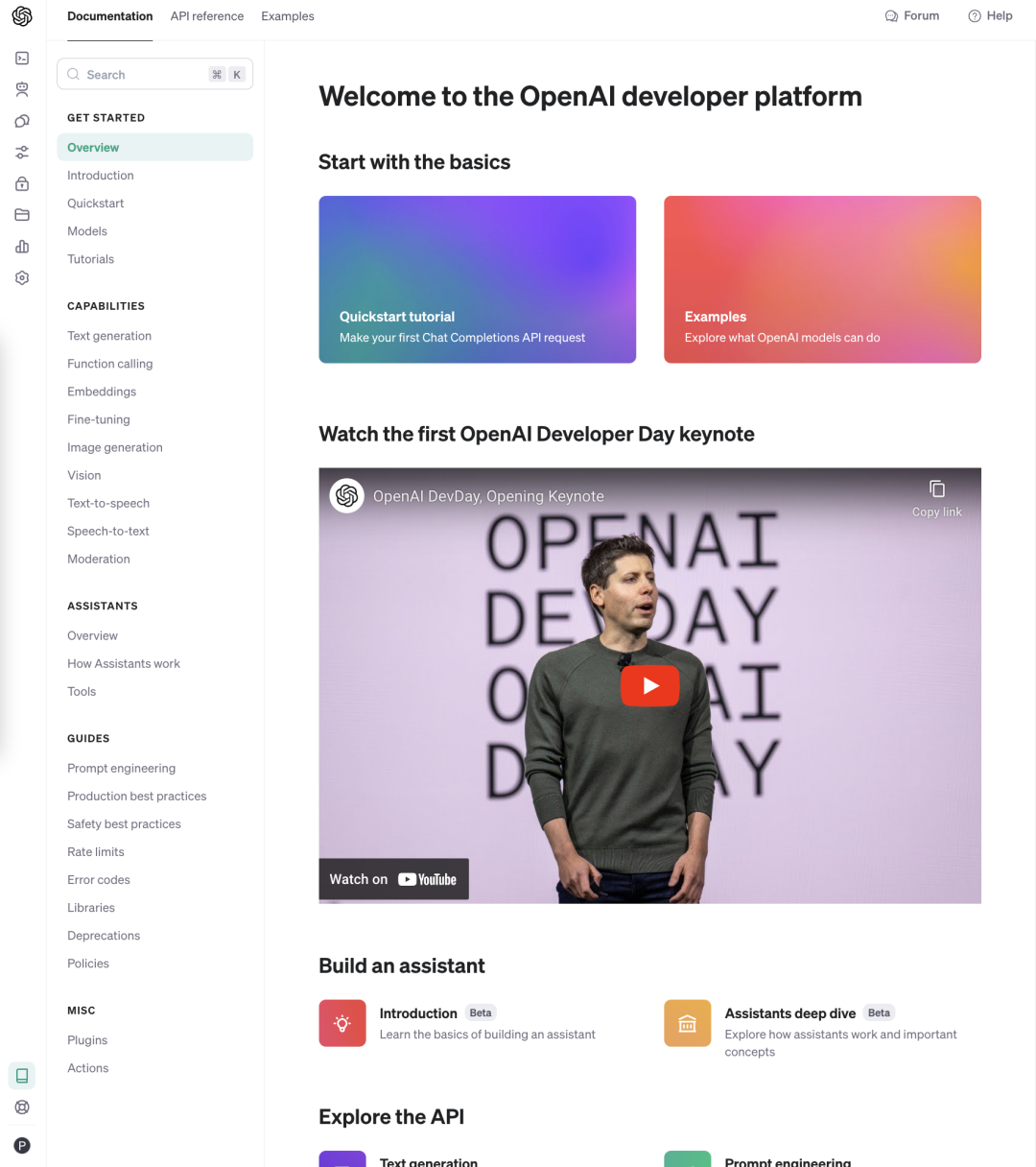1036x1167 pixels.
Task: Open the Moderation page
Action: (x=99, y=559)
